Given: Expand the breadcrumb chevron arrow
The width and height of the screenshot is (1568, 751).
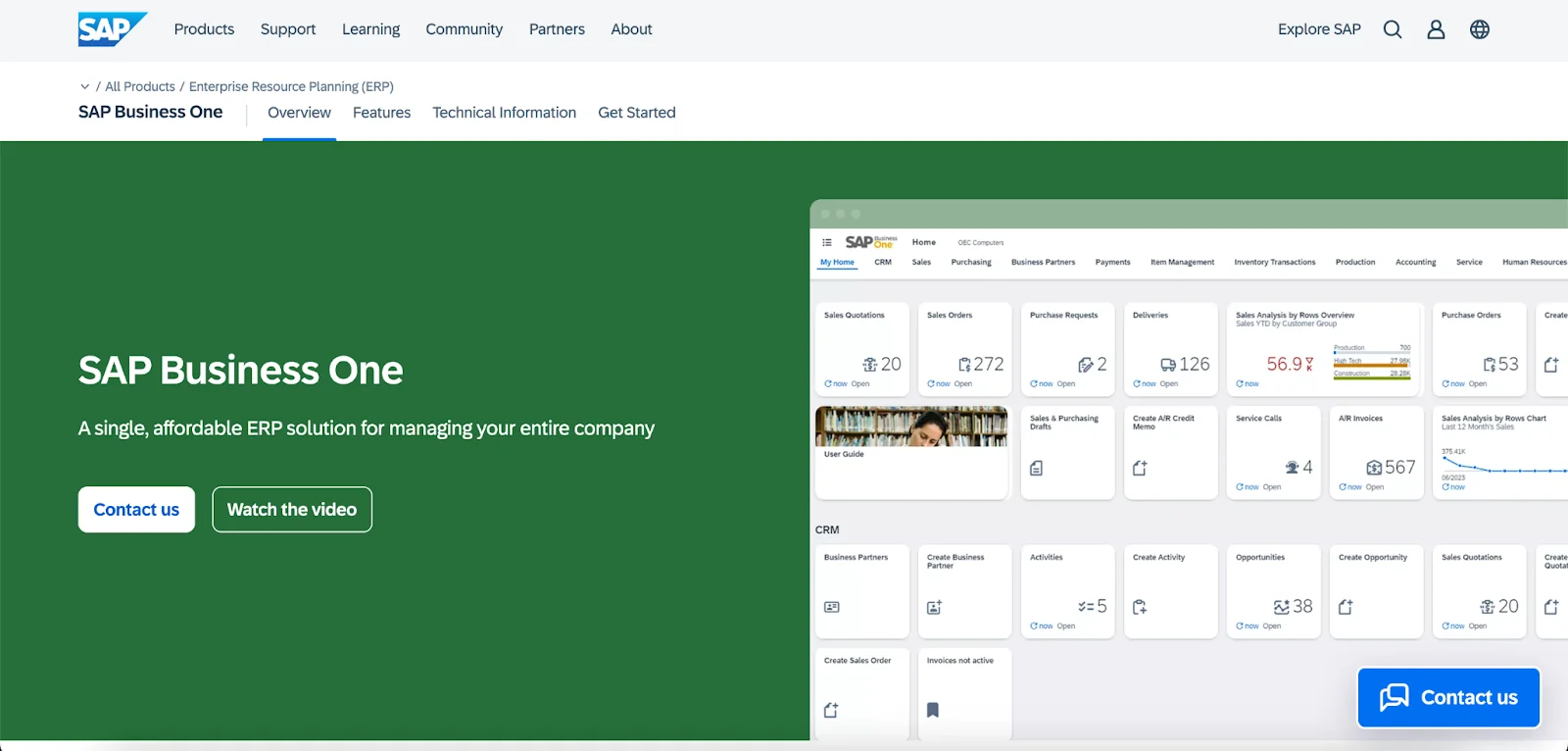Looking at the screenshot, I should (x=85, y=86).
